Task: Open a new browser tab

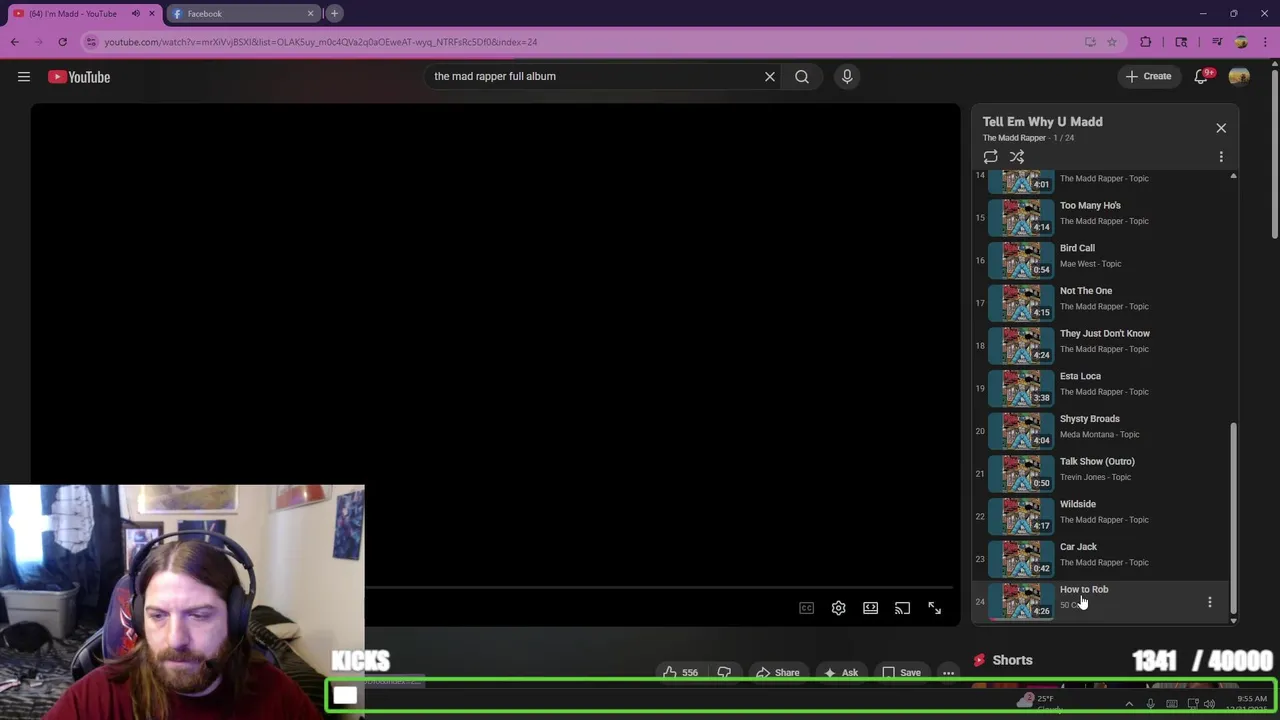Action: [x=335, y=14]
